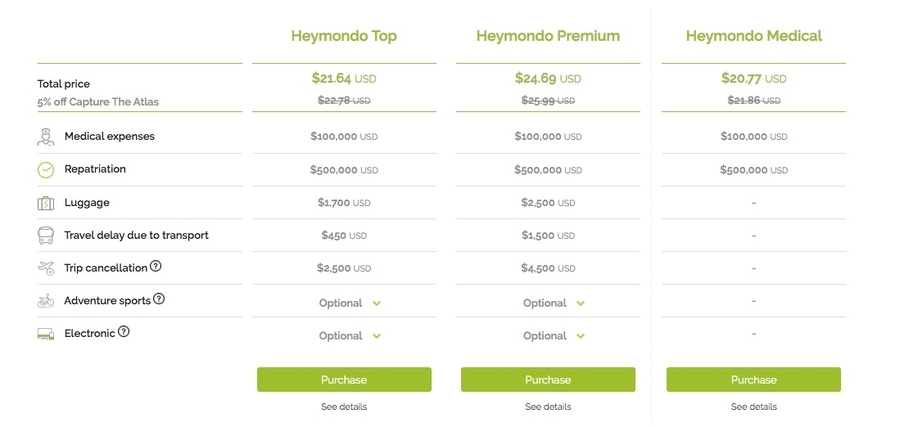Click the Travel delay bus icon
The width and height of the screenshot is (900, 427).
tap(46, 236)
